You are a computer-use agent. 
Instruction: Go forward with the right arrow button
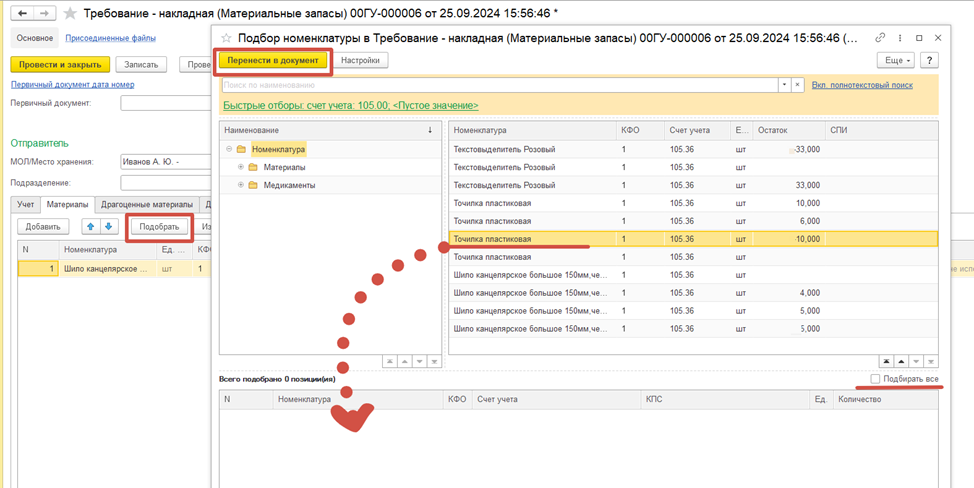coord(44,13)
